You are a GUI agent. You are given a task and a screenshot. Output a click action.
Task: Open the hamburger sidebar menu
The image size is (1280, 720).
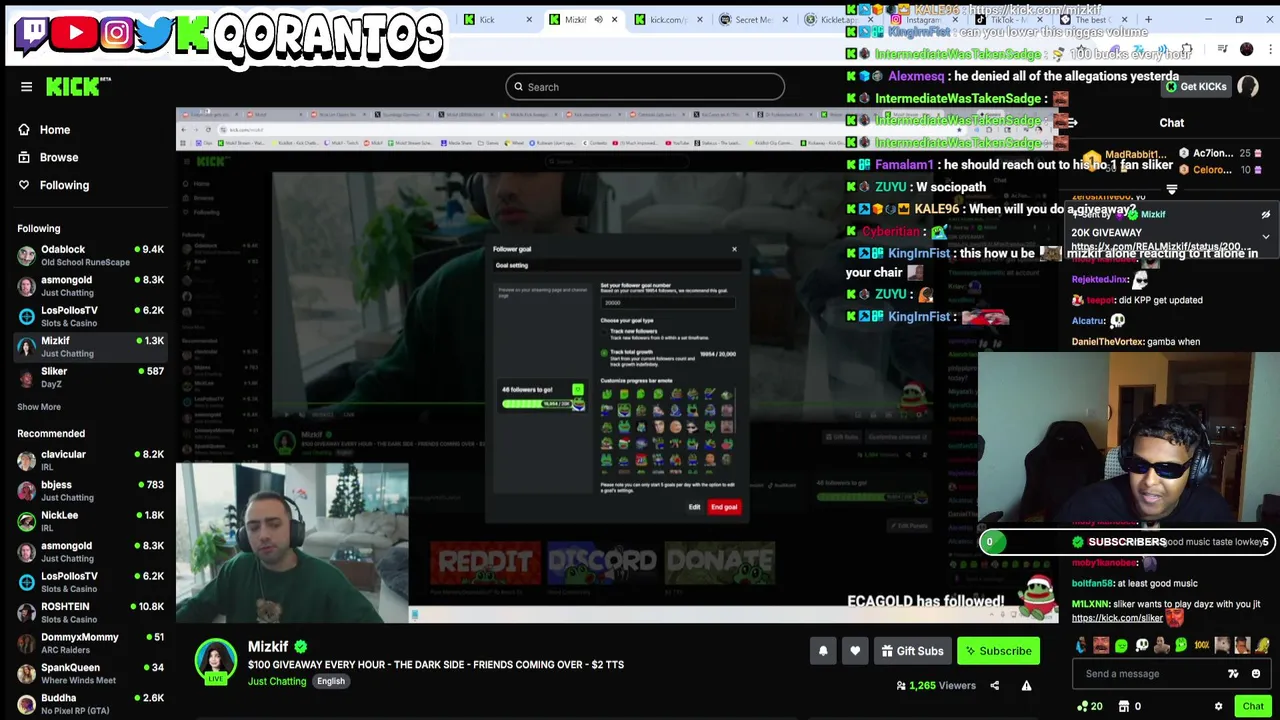click(27, 87)
